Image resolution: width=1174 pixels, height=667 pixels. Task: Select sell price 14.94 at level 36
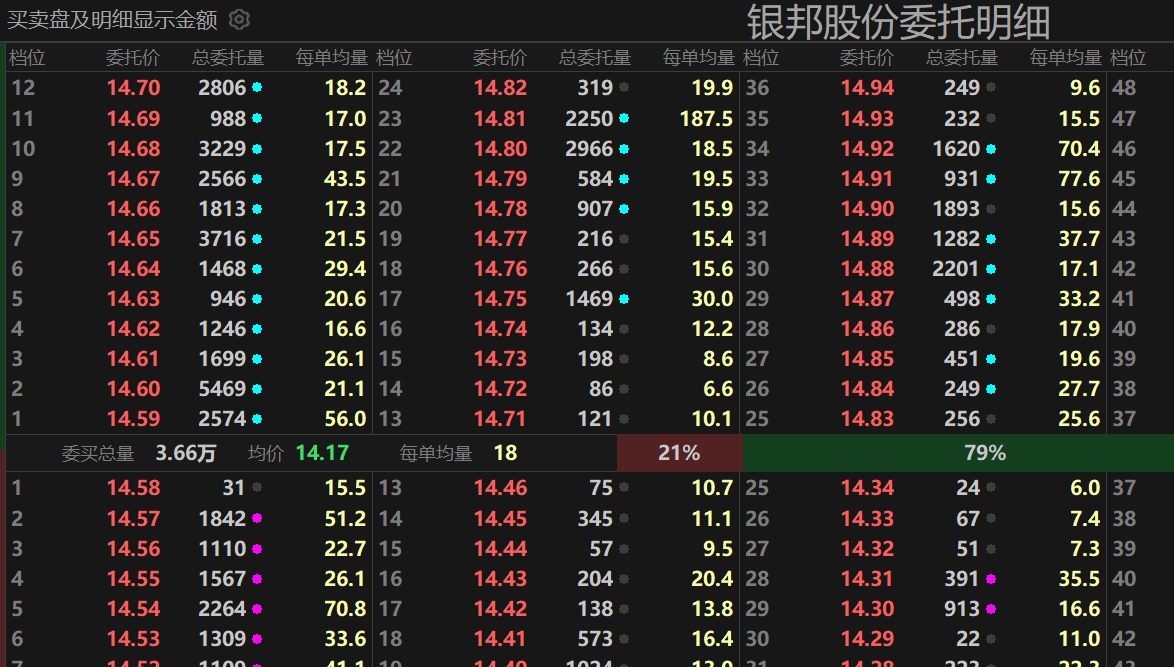coord(867,88)
